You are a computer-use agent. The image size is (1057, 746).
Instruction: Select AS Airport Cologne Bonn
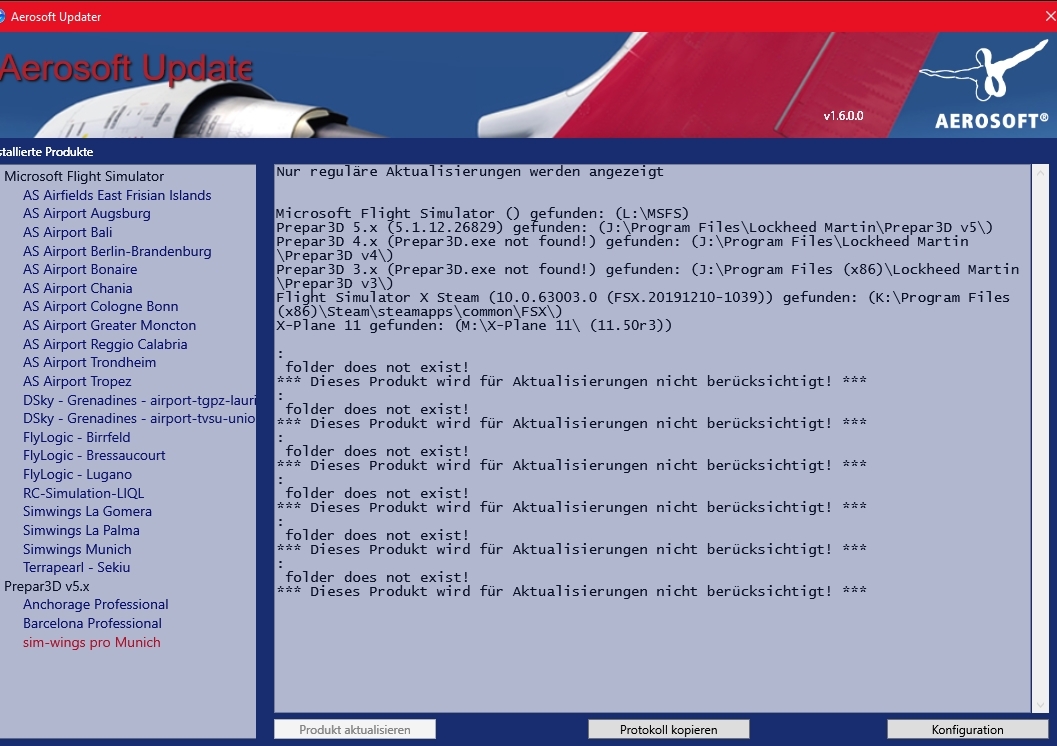point(100,306)
